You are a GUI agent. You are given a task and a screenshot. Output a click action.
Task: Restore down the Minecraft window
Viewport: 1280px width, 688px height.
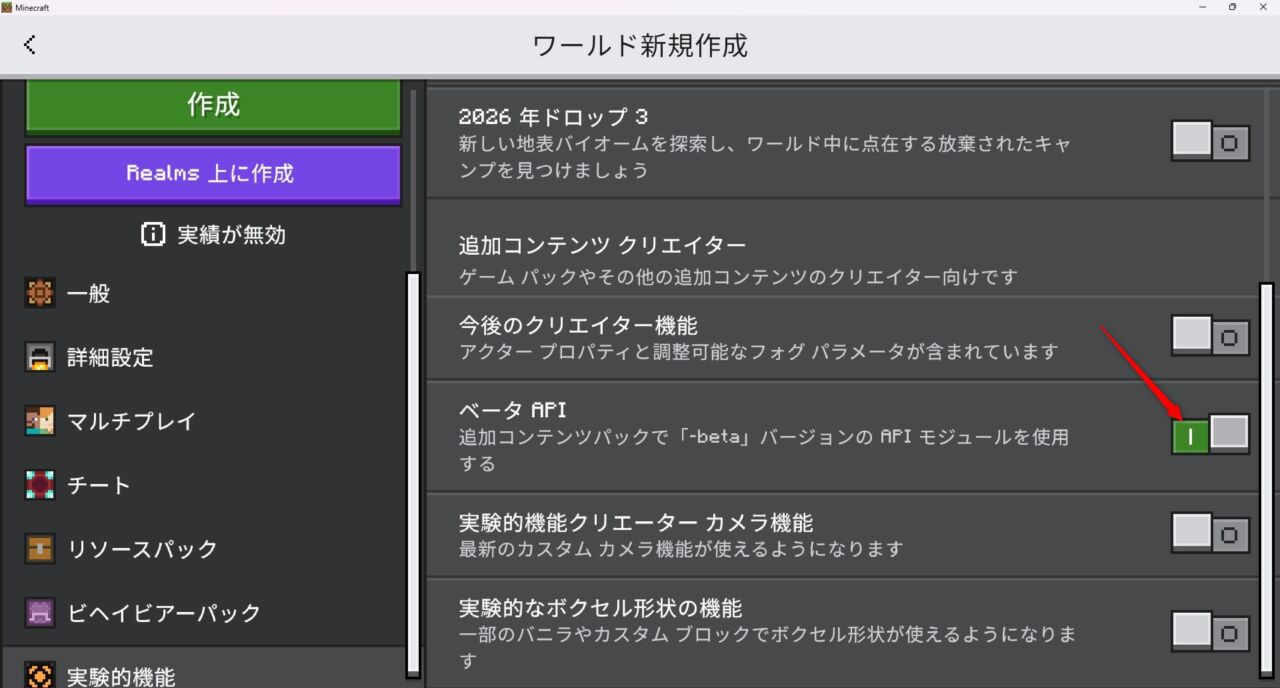pyautogui.click(x=1232, y=7)
